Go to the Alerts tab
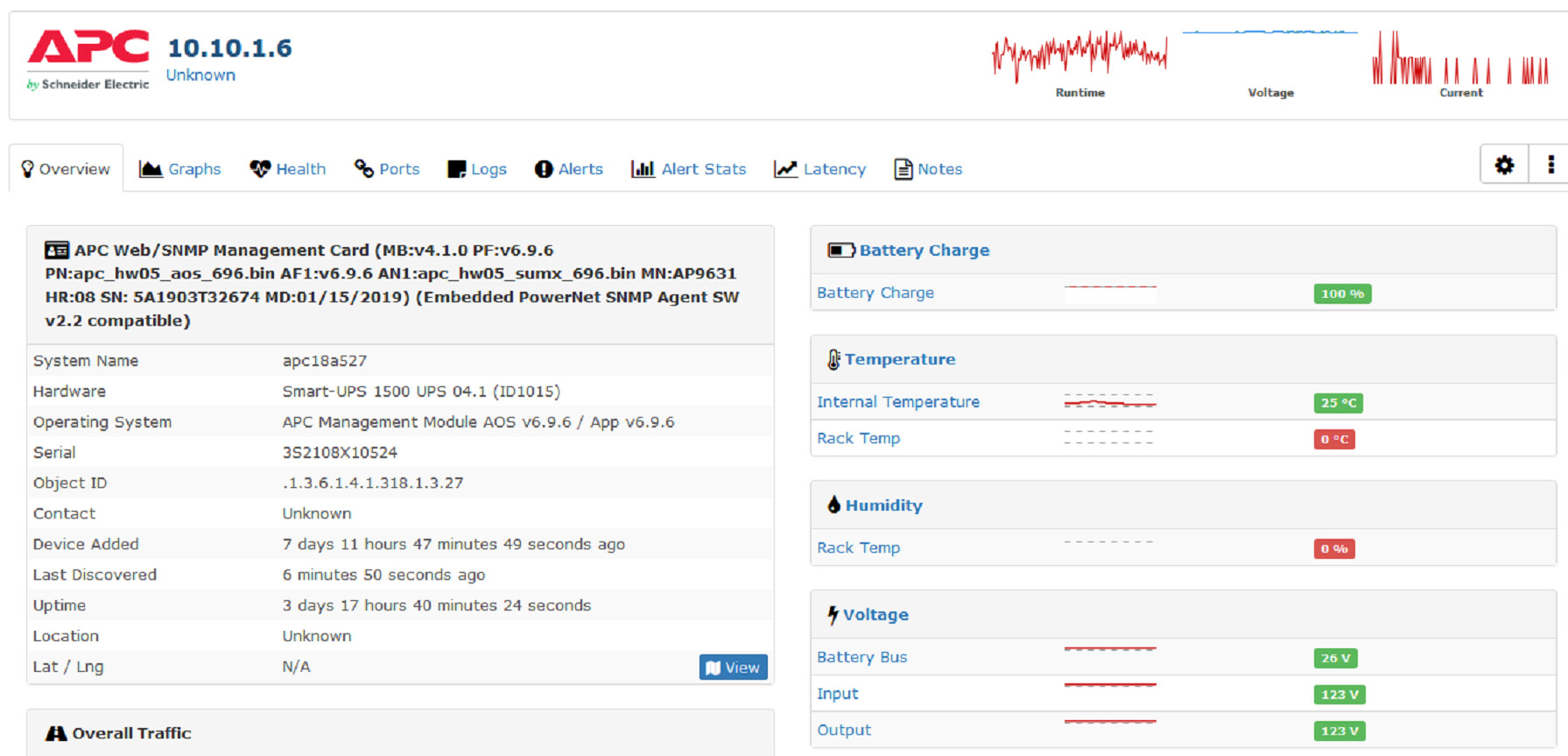This screenshot has height=756, width=1568. pyautogui.click(x=569, y=169)
